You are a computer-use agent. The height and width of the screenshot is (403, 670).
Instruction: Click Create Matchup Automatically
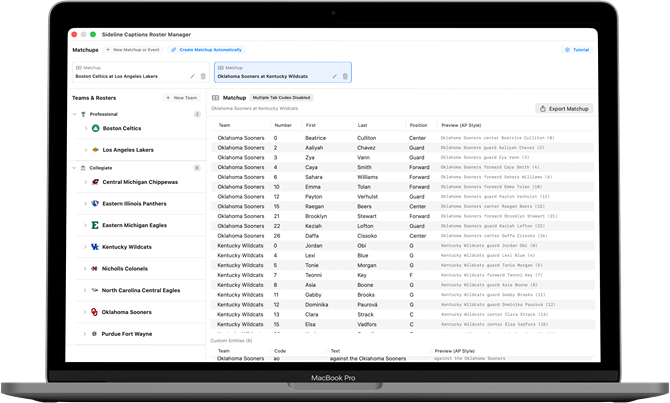click(206, 49)
